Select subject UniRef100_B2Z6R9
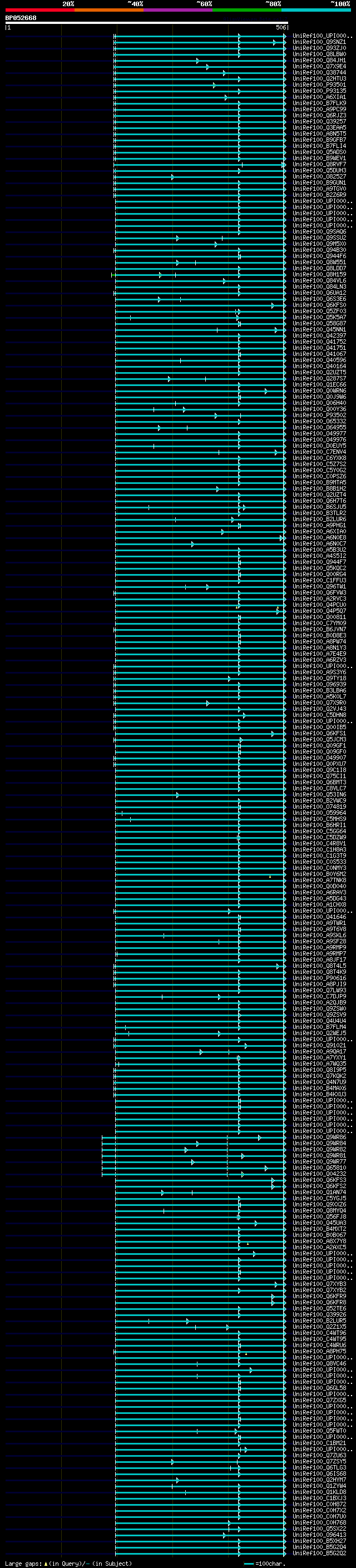356x1568 pixels. pyautogui.click(x=319, y=195)
